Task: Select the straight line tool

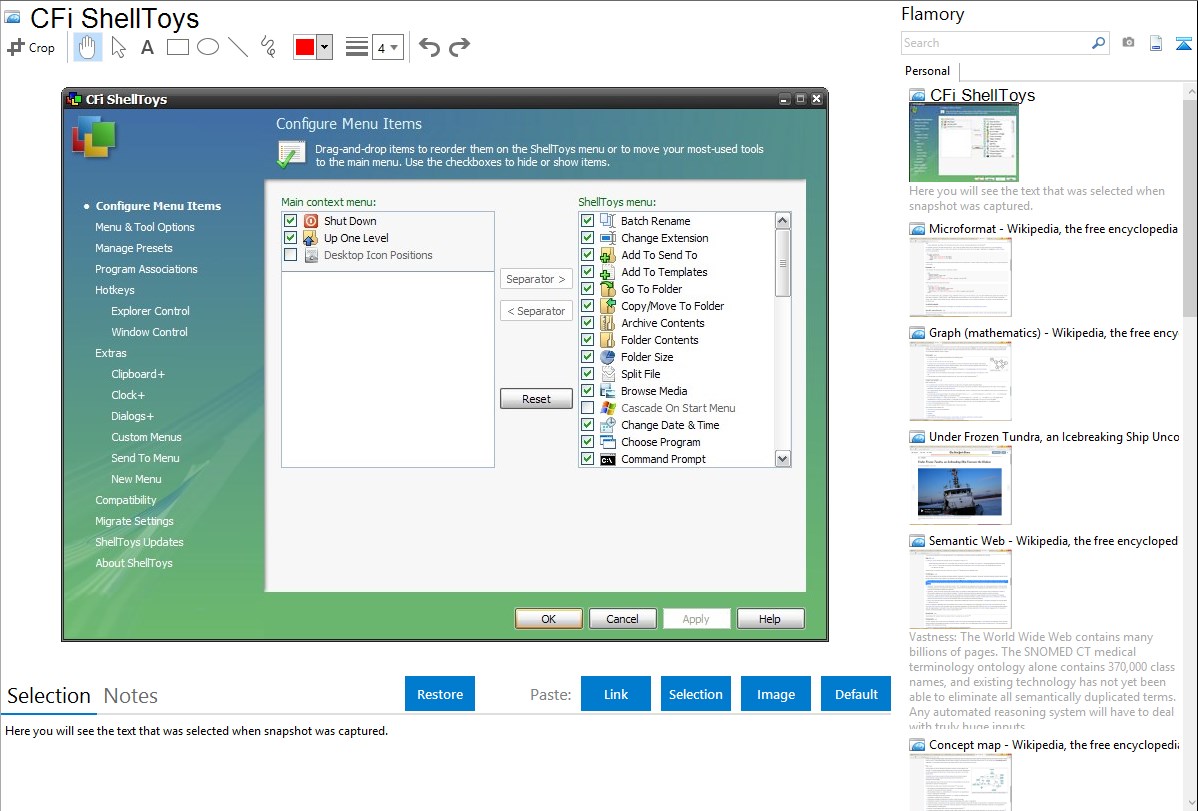Action: pos(238,47)
